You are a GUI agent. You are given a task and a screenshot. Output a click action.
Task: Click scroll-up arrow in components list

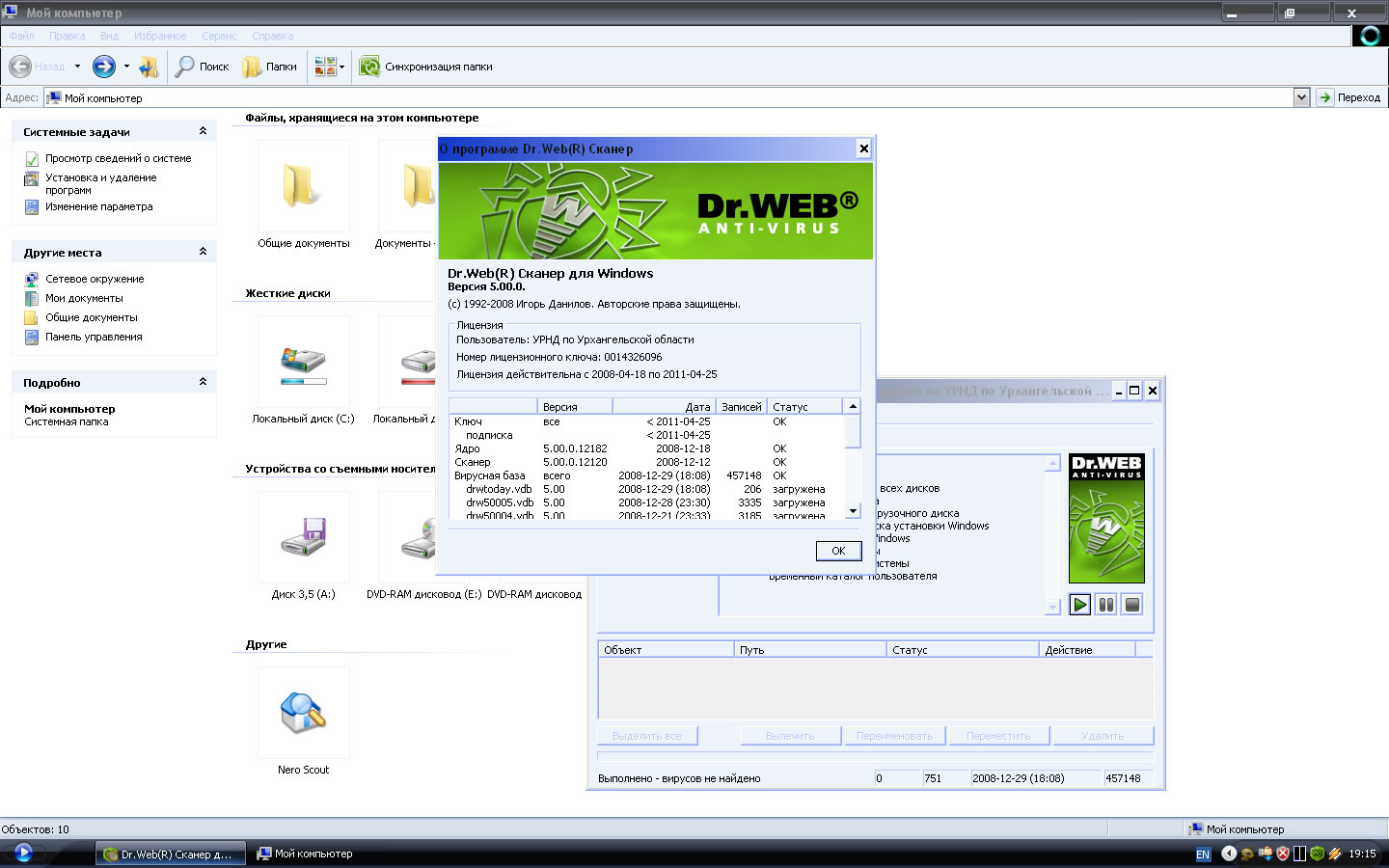[853, 406]
